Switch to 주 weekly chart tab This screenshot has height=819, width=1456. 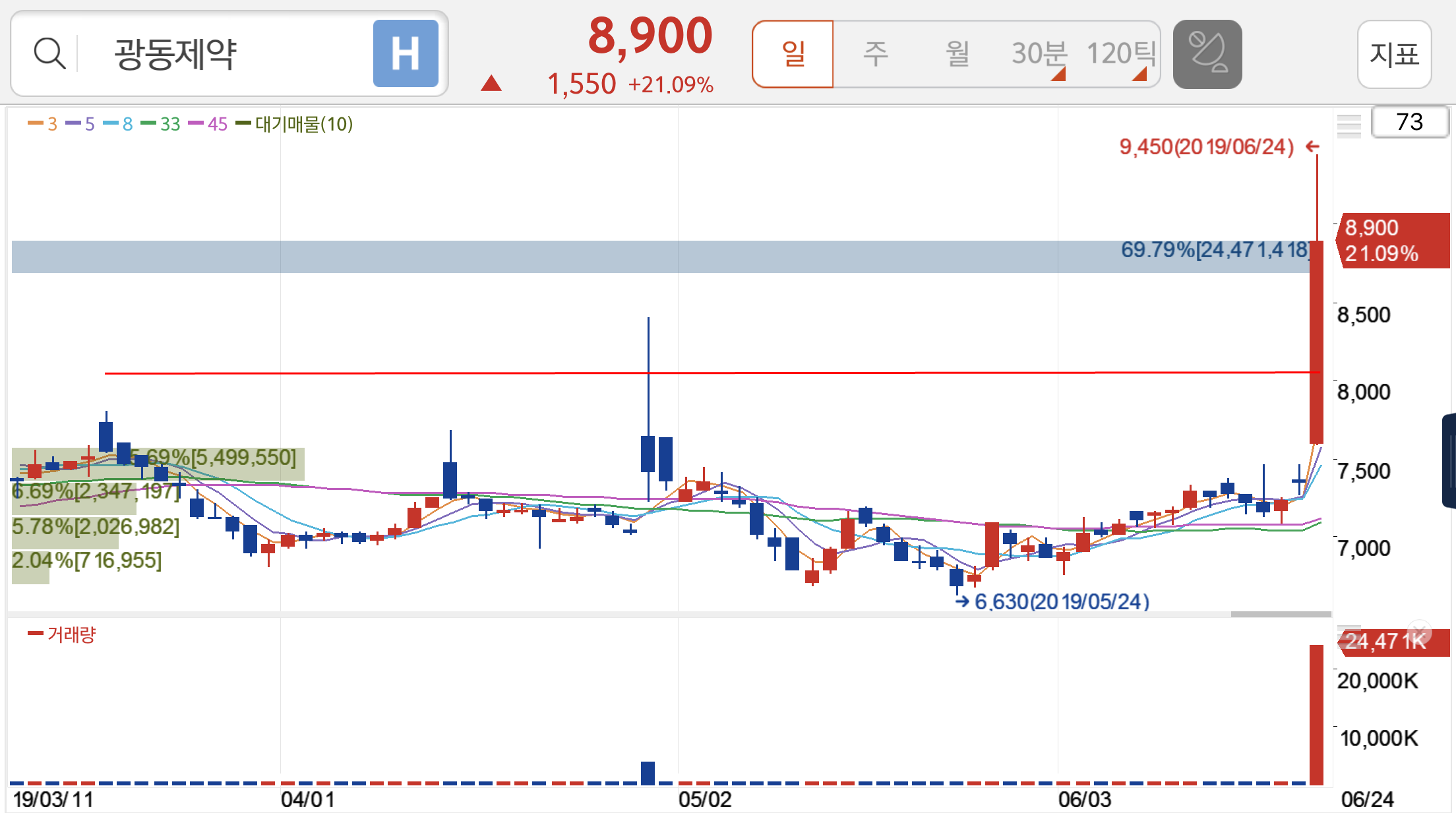click(x=876, y=54)
